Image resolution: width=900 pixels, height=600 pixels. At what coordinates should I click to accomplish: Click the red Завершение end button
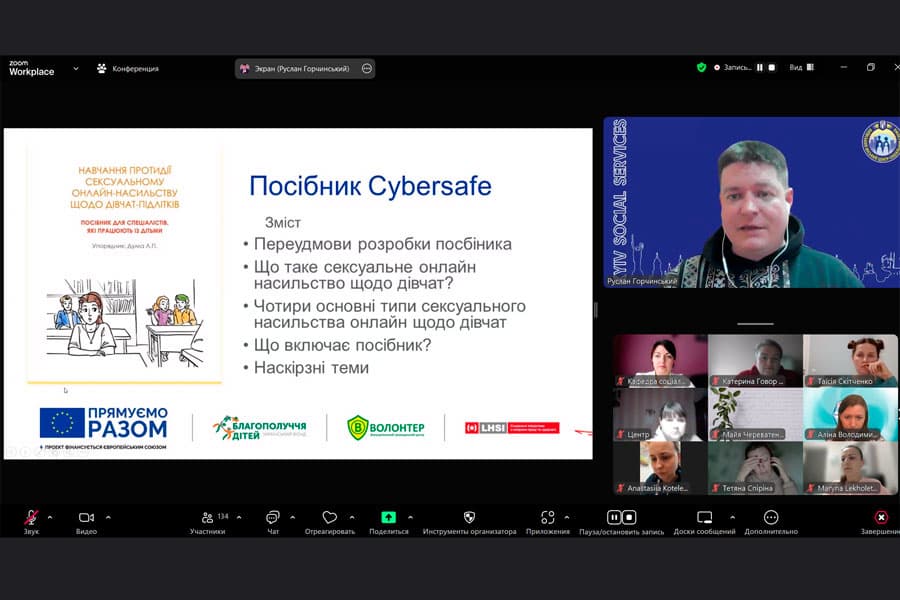point(880,517)
